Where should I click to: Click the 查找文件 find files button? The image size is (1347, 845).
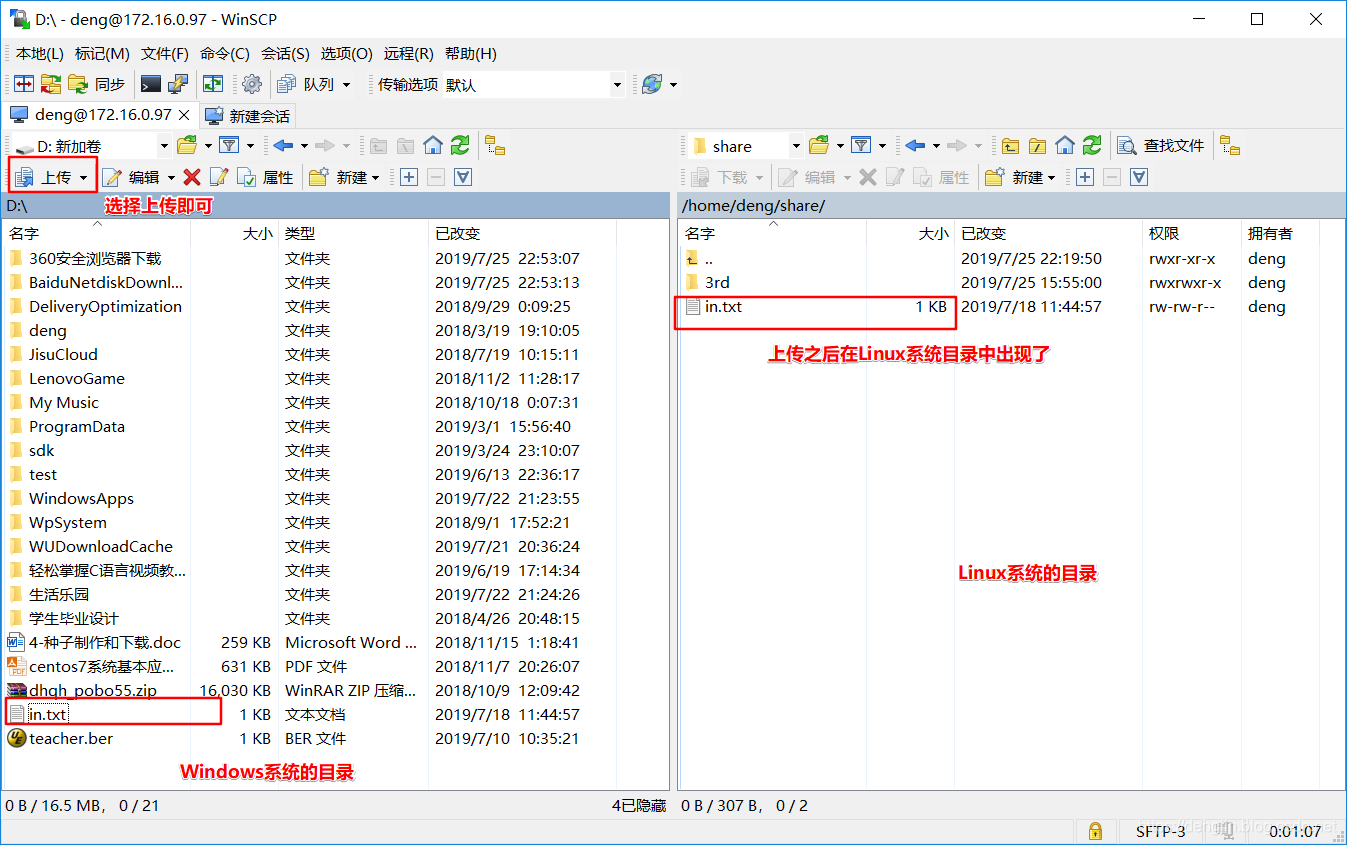(1161, 145)
